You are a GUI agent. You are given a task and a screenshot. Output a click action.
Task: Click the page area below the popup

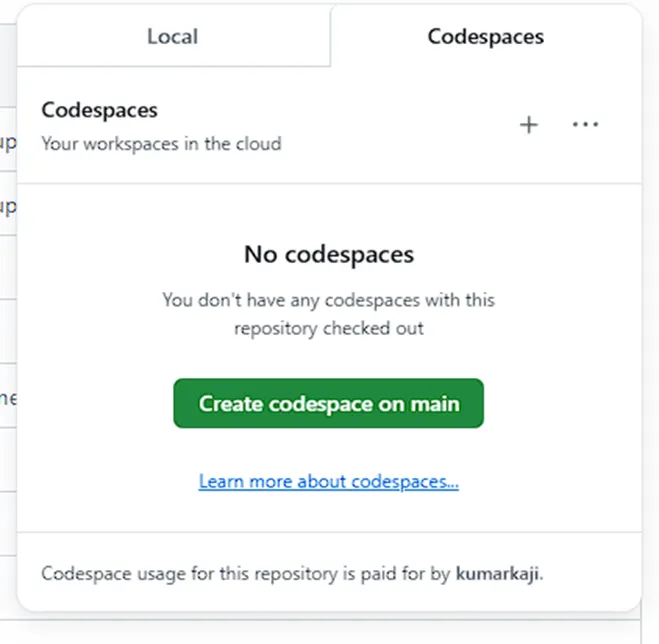click(x=319, y=632)
